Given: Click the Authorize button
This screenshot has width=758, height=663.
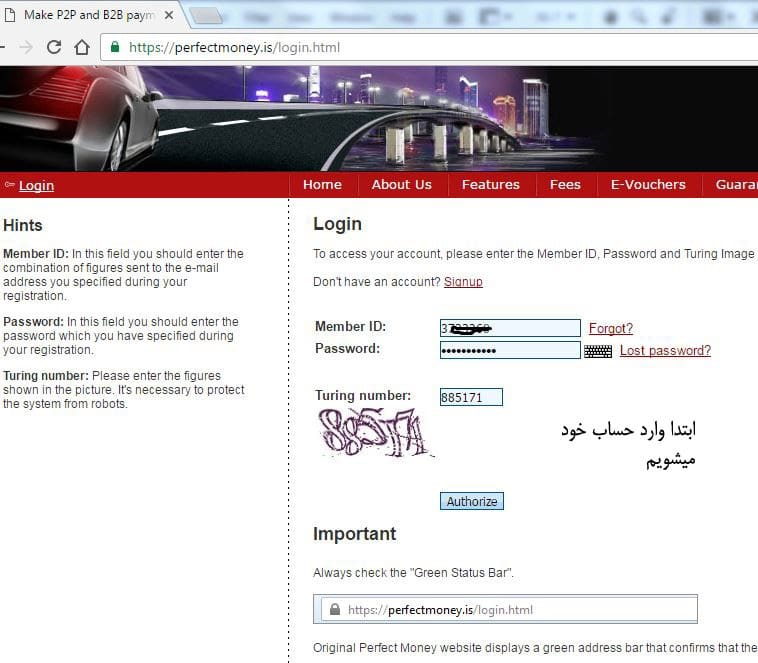Looking at the screenshot, I should click(472, 501).
